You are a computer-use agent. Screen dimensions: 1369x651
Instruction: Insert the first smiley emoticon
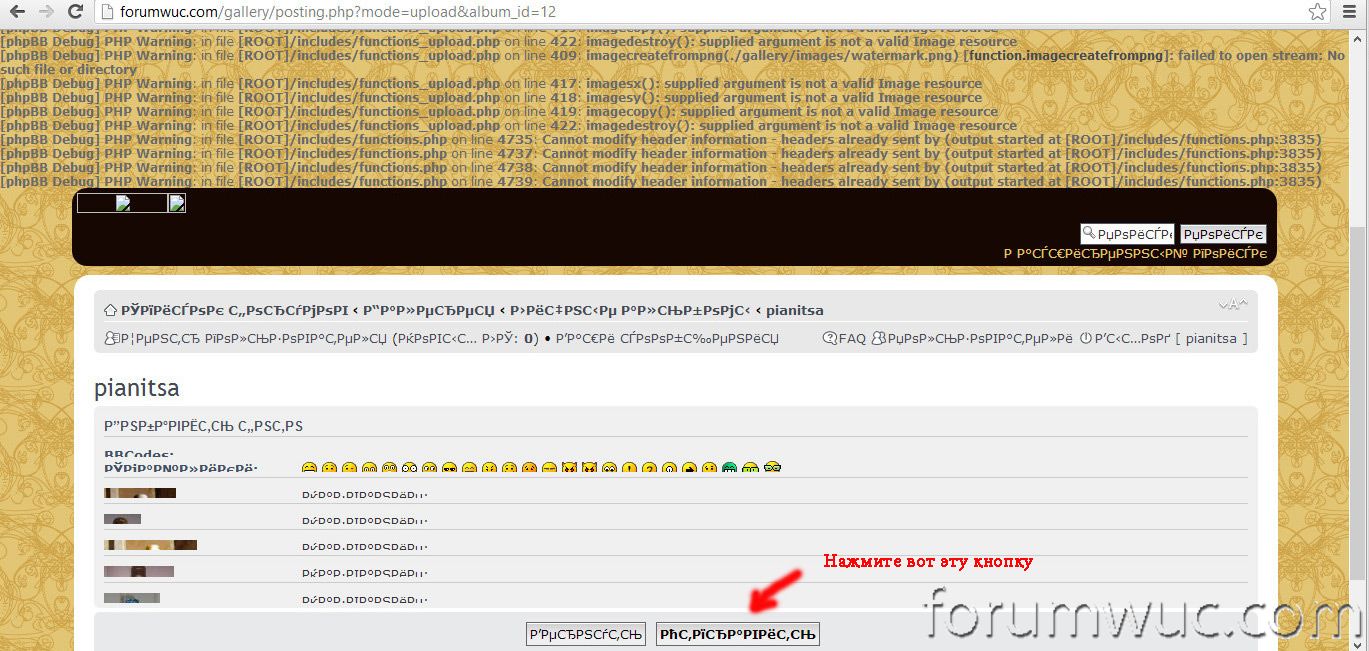pyautogui.click(x=309, y=468)
